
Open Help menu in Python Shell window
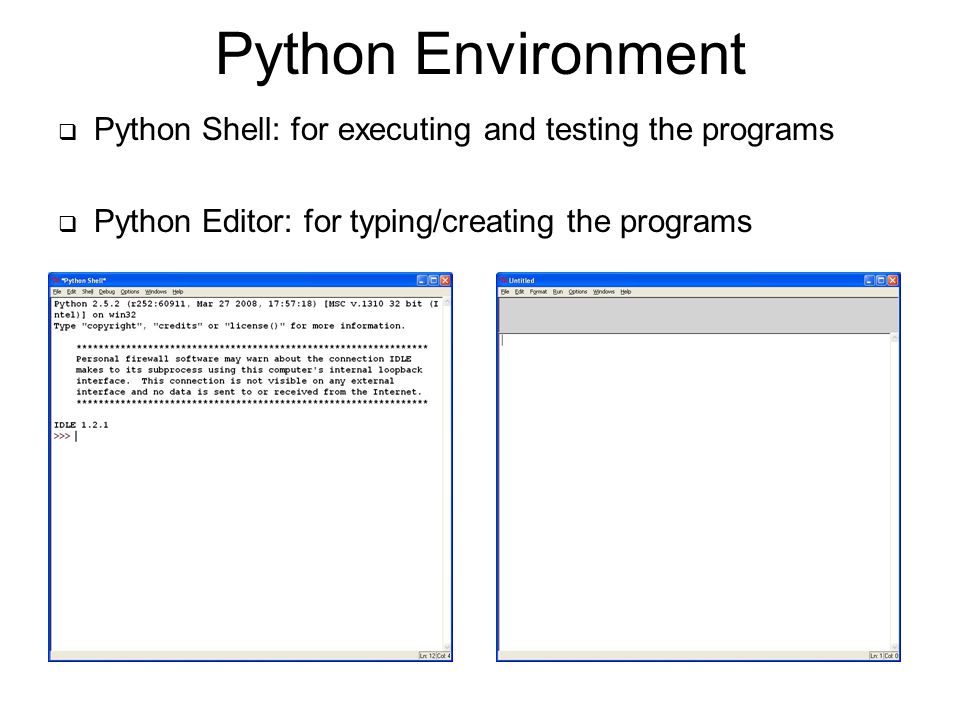coord(178,292)
